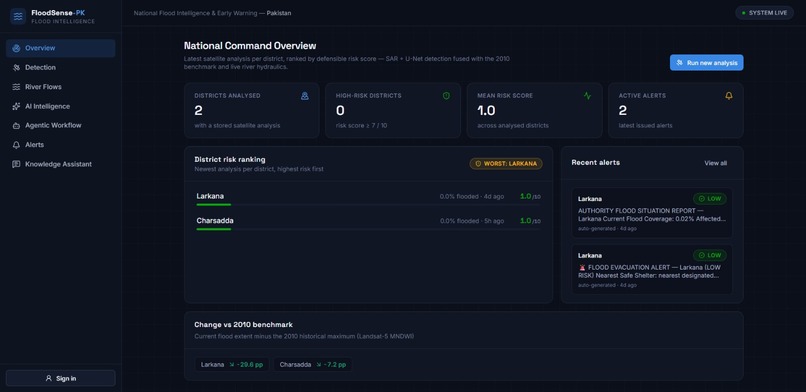Open AI Intelligence from the sidebar

[61, 106]
